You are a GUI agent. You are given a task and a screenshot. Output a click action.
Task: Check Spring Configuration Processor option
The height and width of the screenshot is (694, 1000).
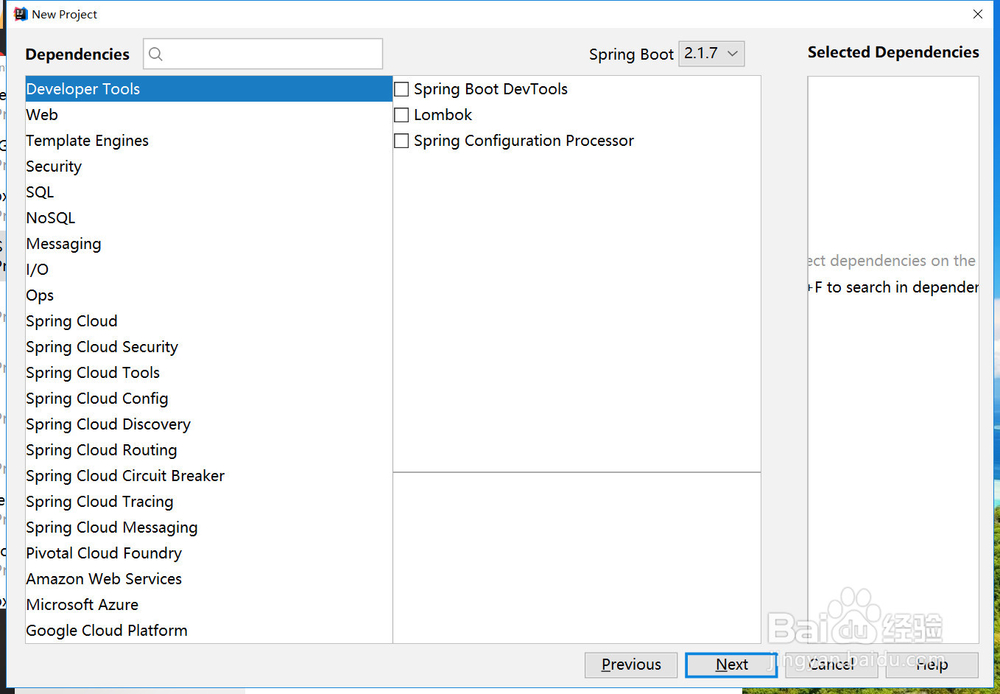click(401, 141)
